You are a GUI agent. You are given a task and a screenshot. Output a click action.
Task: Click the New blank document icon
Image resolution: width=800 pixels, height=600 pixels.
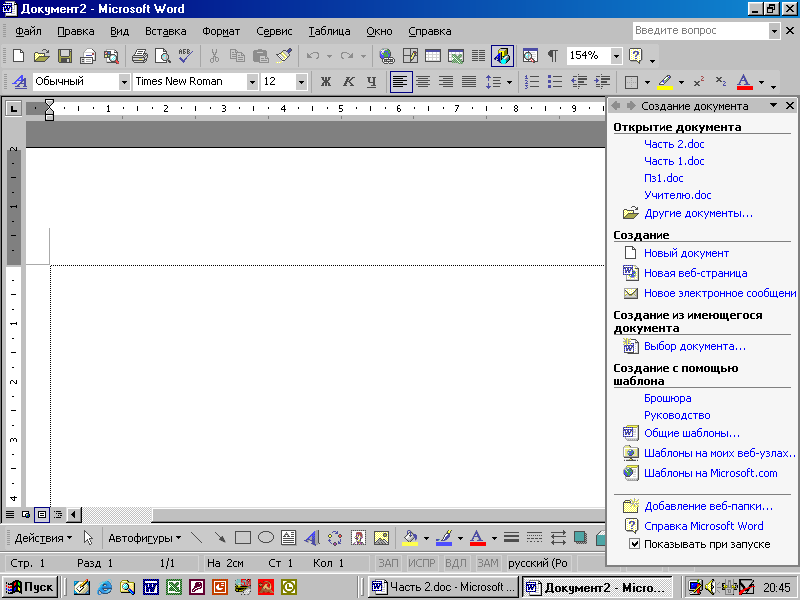pyautogui.click(x=18, y=56)
